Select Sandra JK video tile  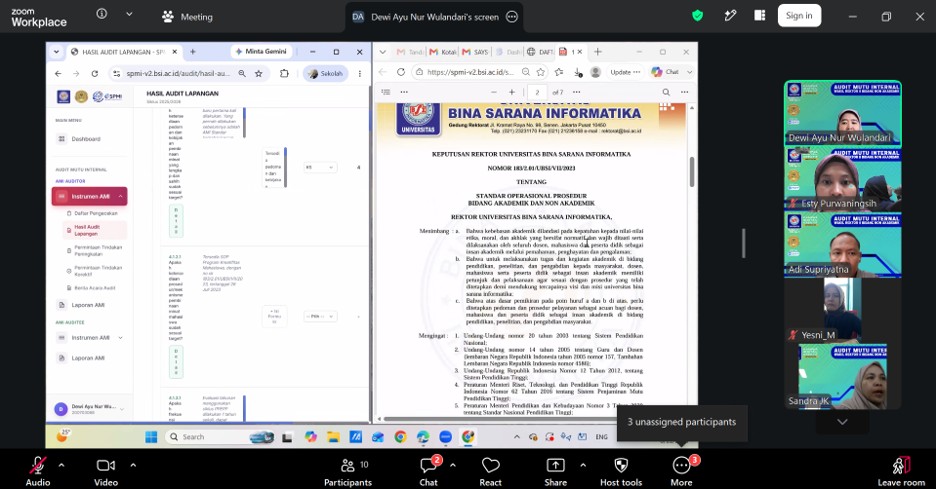(842, 376)
